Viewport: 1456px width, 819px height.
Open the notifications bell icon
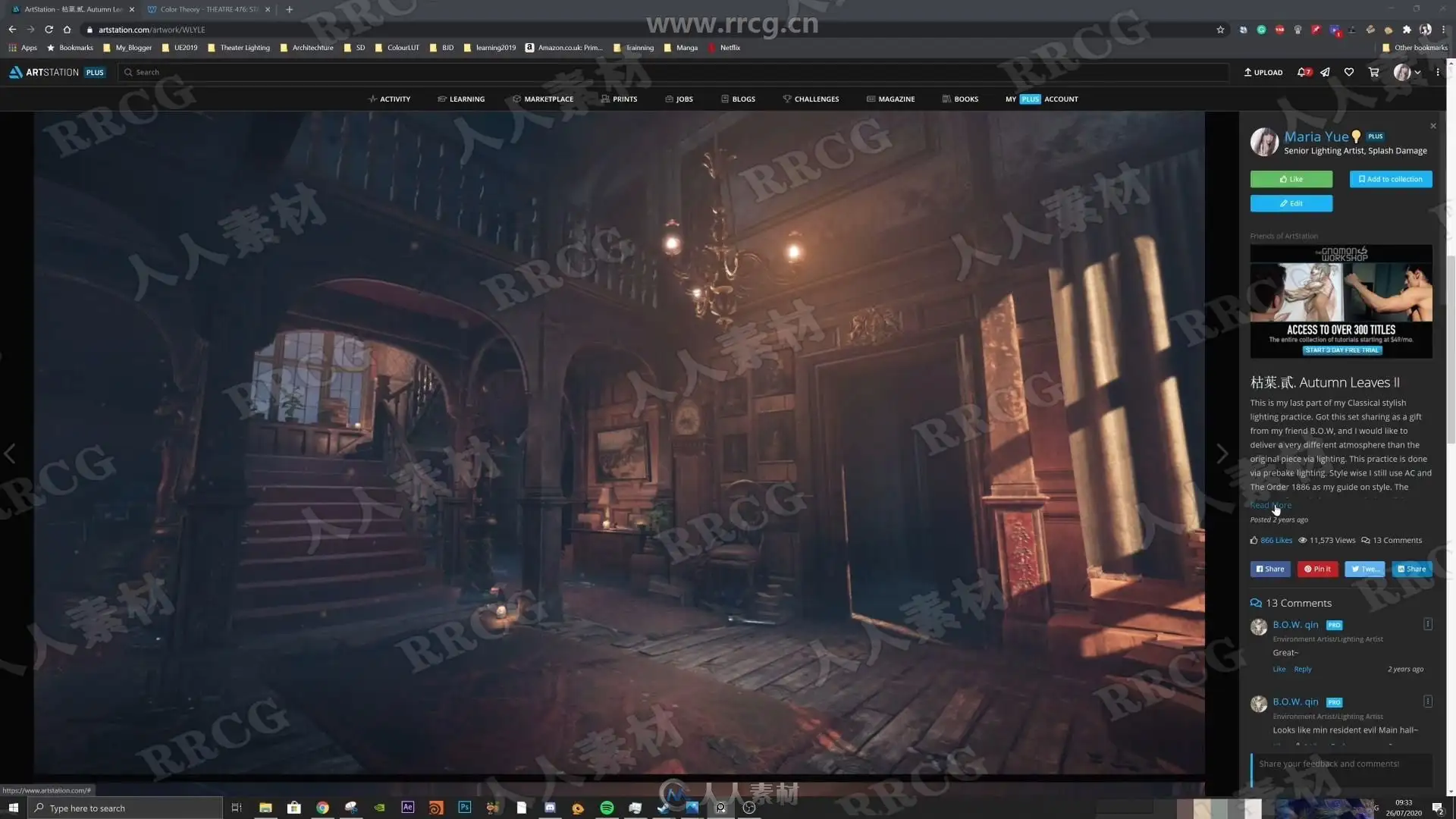point(1304,73)
